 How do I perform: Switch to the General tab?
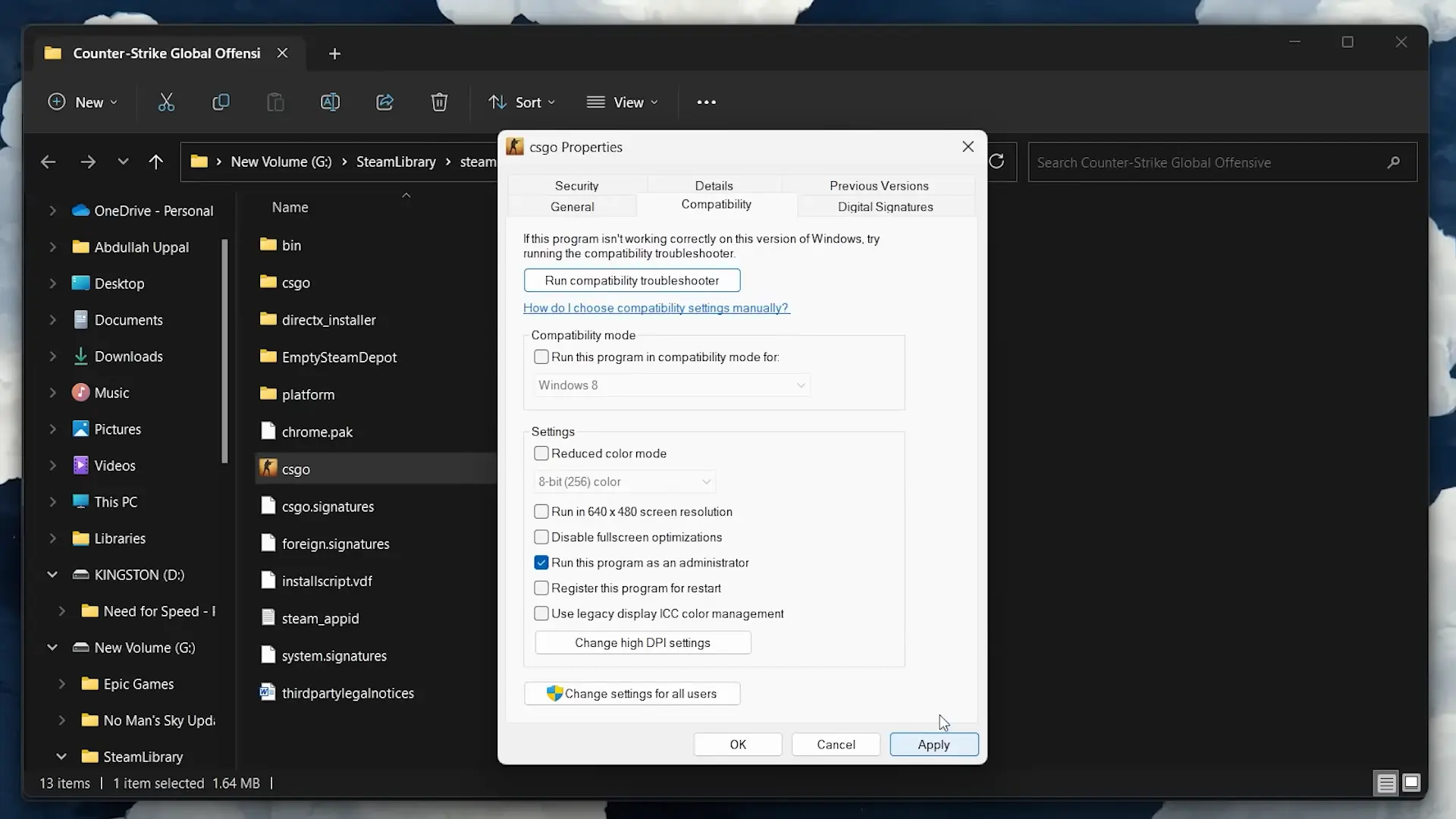click(572, 207)
